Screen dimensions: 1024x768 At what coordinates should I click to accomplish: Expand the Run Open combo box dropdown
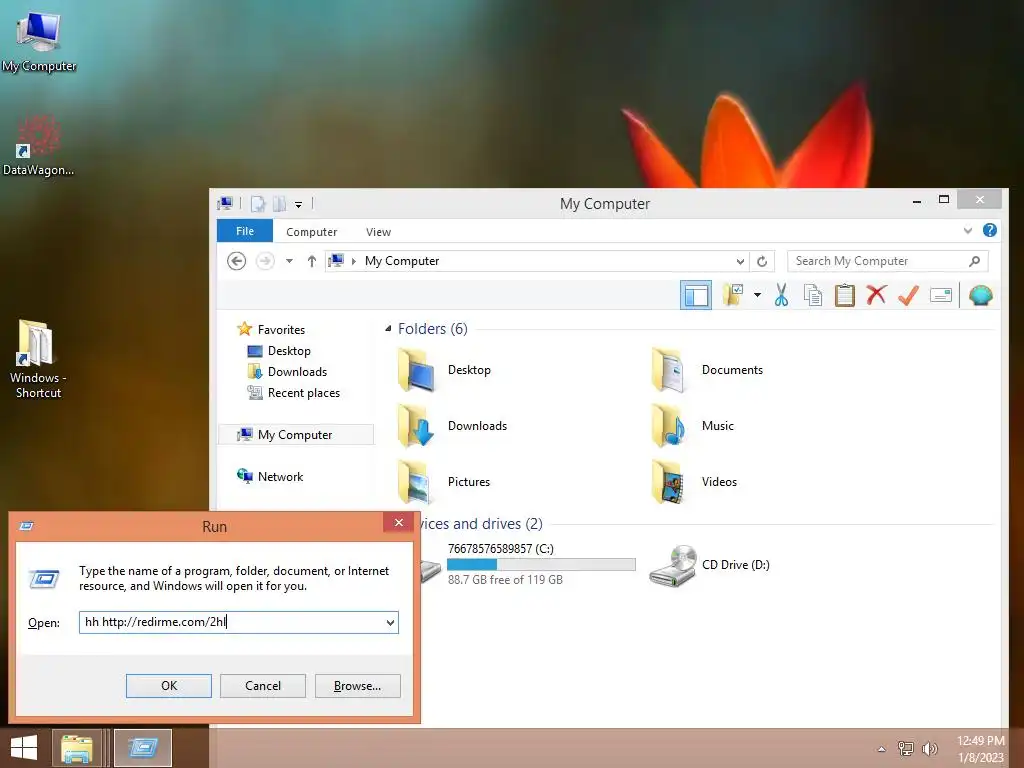coord(391,622)
